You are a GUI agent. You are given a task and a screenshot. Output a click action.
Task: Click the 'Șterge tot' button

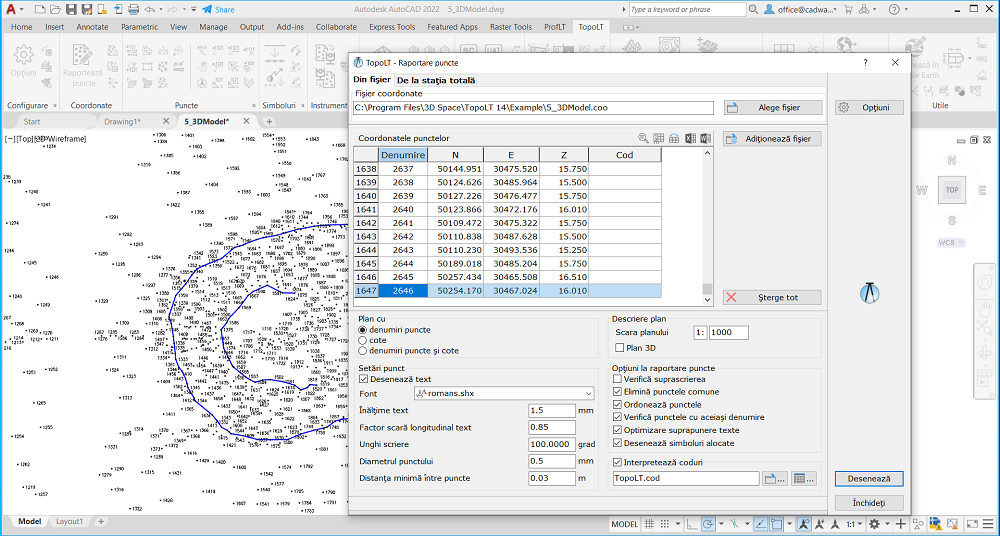[x=772, y=297]
